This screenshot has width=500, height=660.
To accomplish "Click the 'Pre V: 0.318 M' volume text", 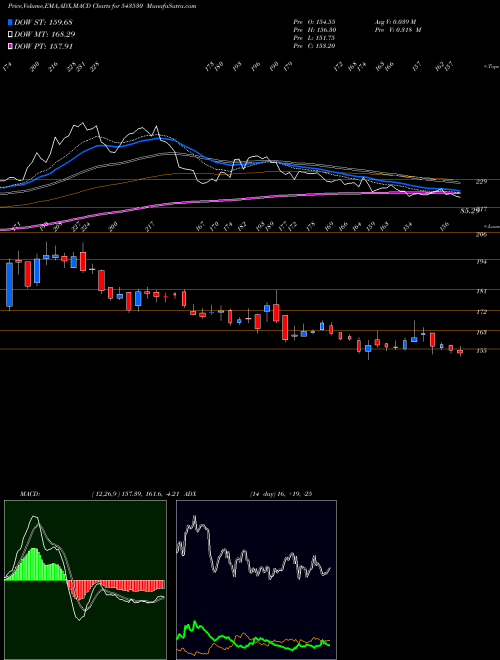I will click(x=398, y=30).
